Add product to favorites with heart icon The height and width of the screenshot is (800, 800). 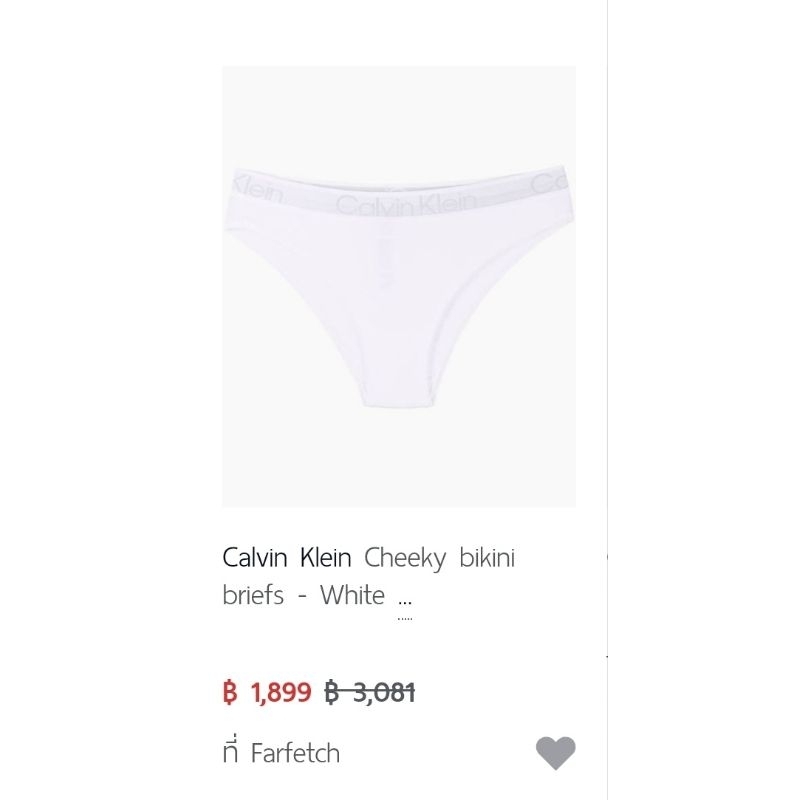[555, 753]
